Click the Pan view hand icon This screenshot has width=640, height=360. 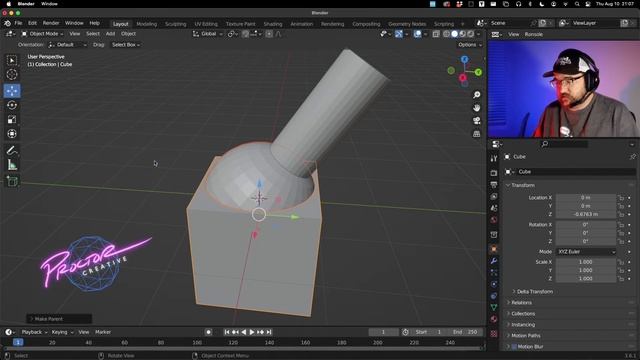476,108
